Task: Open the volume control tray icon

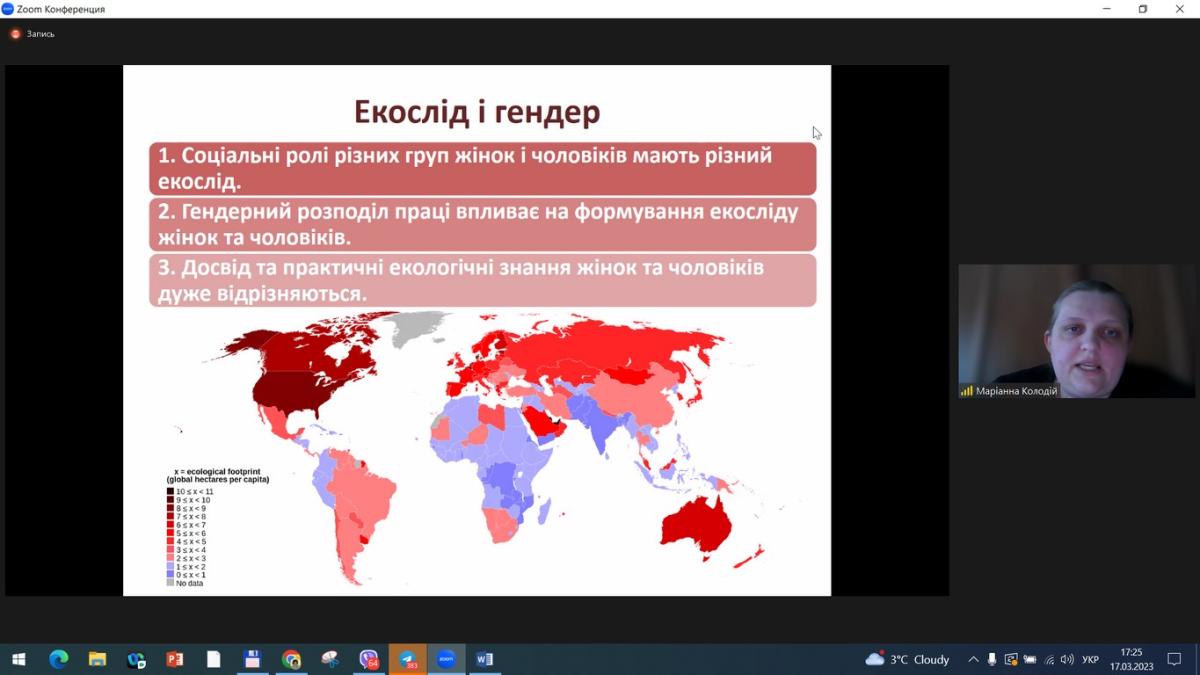Action: (1067, 659)
